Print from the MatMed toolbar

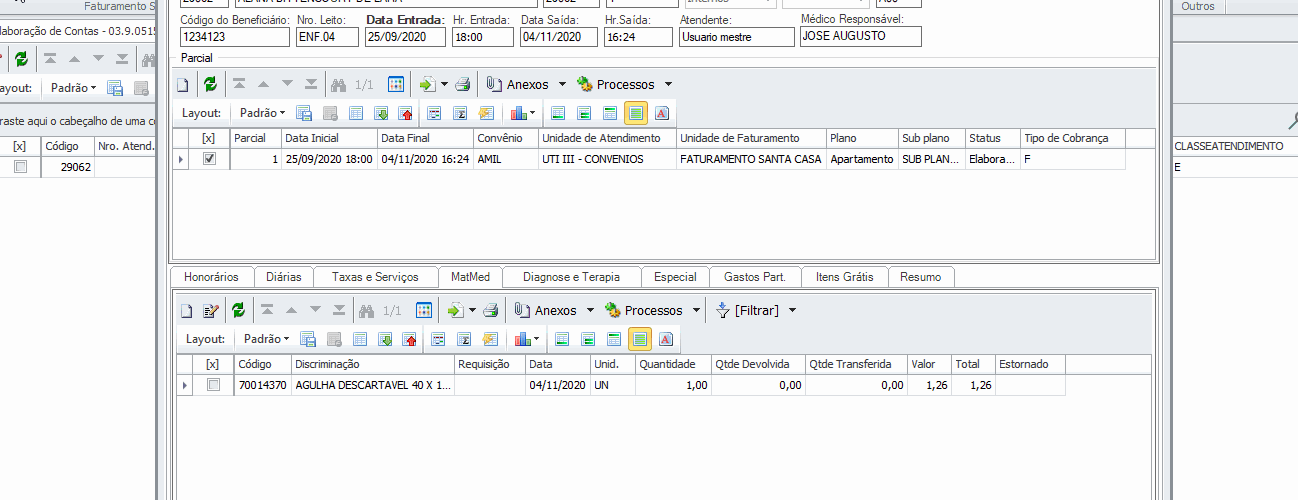[x=490, y=311]
